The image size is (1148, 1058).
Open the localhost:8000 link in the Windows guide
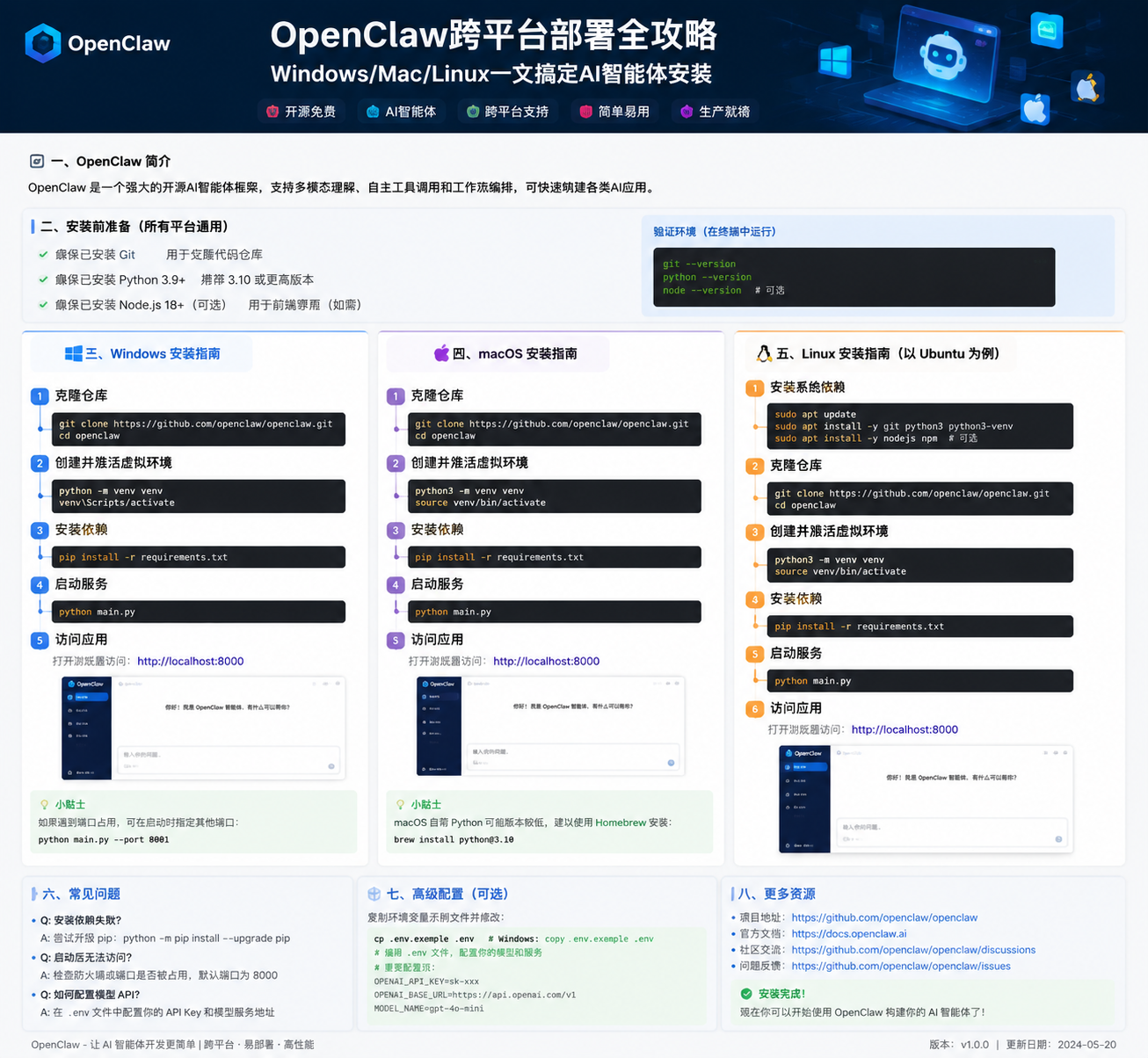191,661
